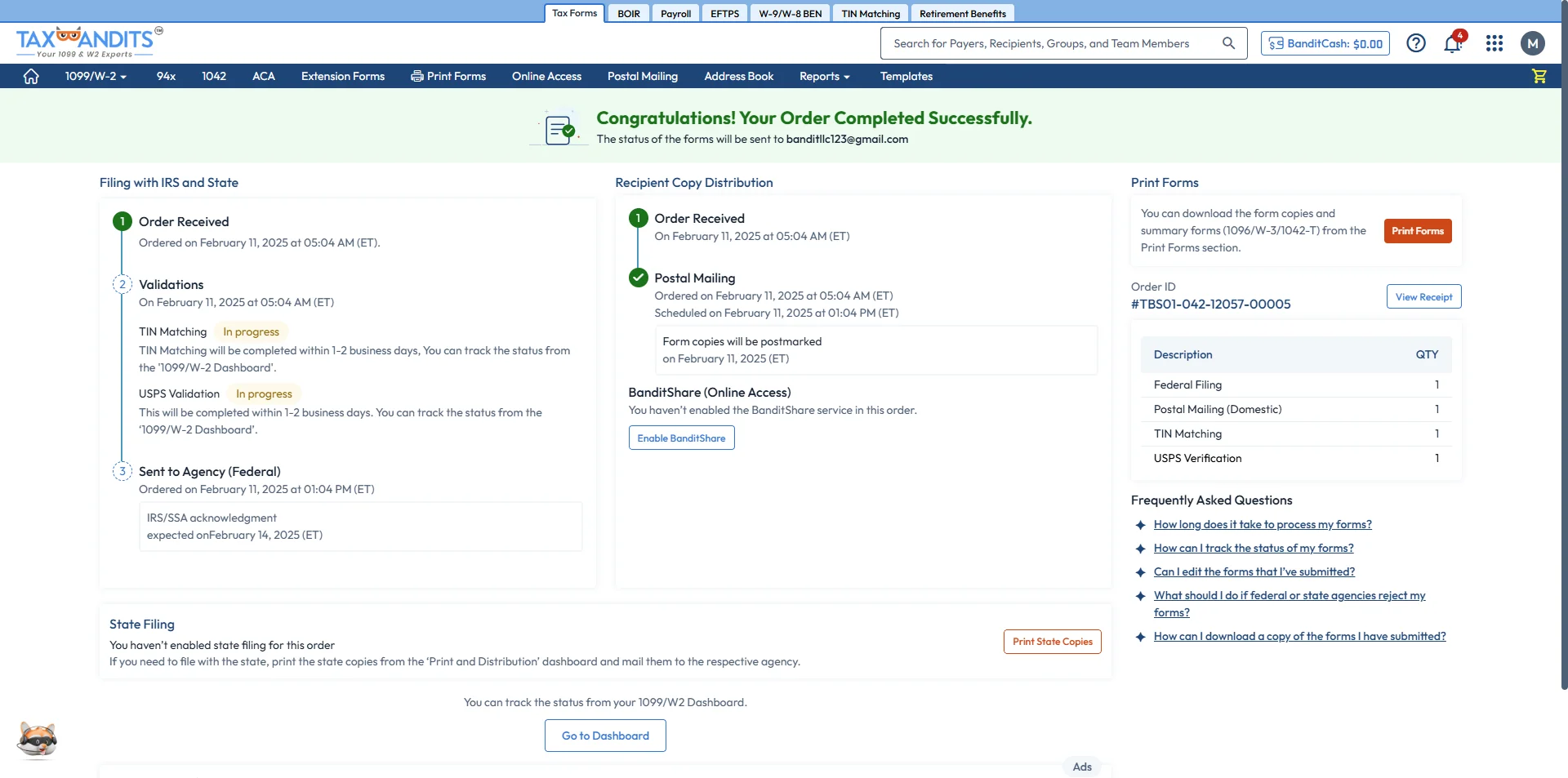The image size is (1568, 778).
Task: Open the 94x menu
Action: pos(166,76)
